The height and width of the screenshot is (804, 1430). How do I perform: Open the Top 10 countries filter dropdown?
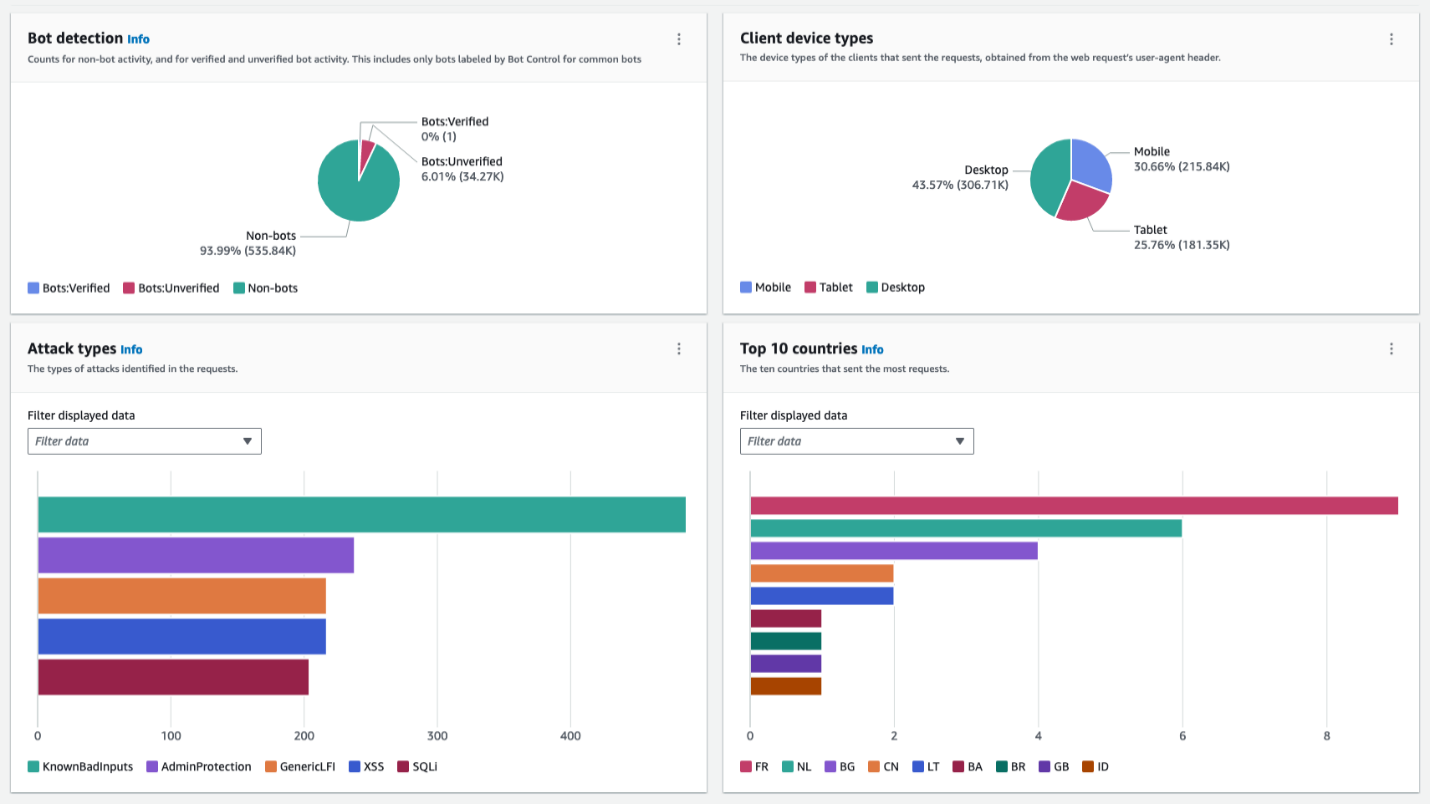coord(856,441)
